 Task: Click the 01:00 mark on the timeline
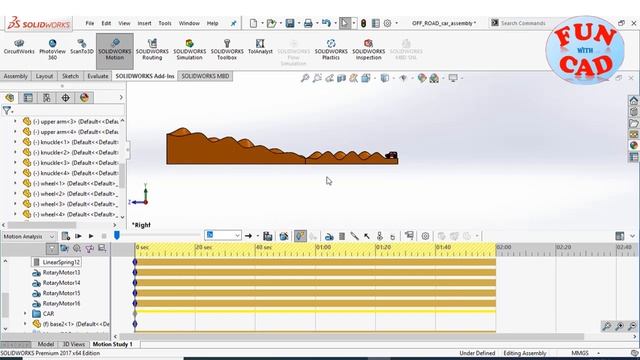pos(323,247)
